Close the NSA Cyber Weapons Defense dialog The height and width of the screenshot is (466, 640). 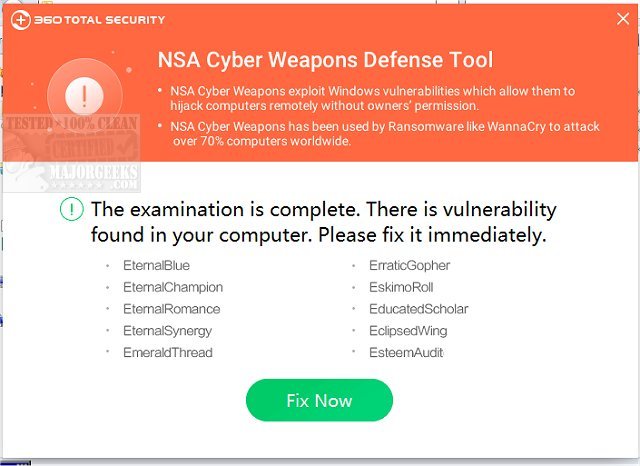622,20
